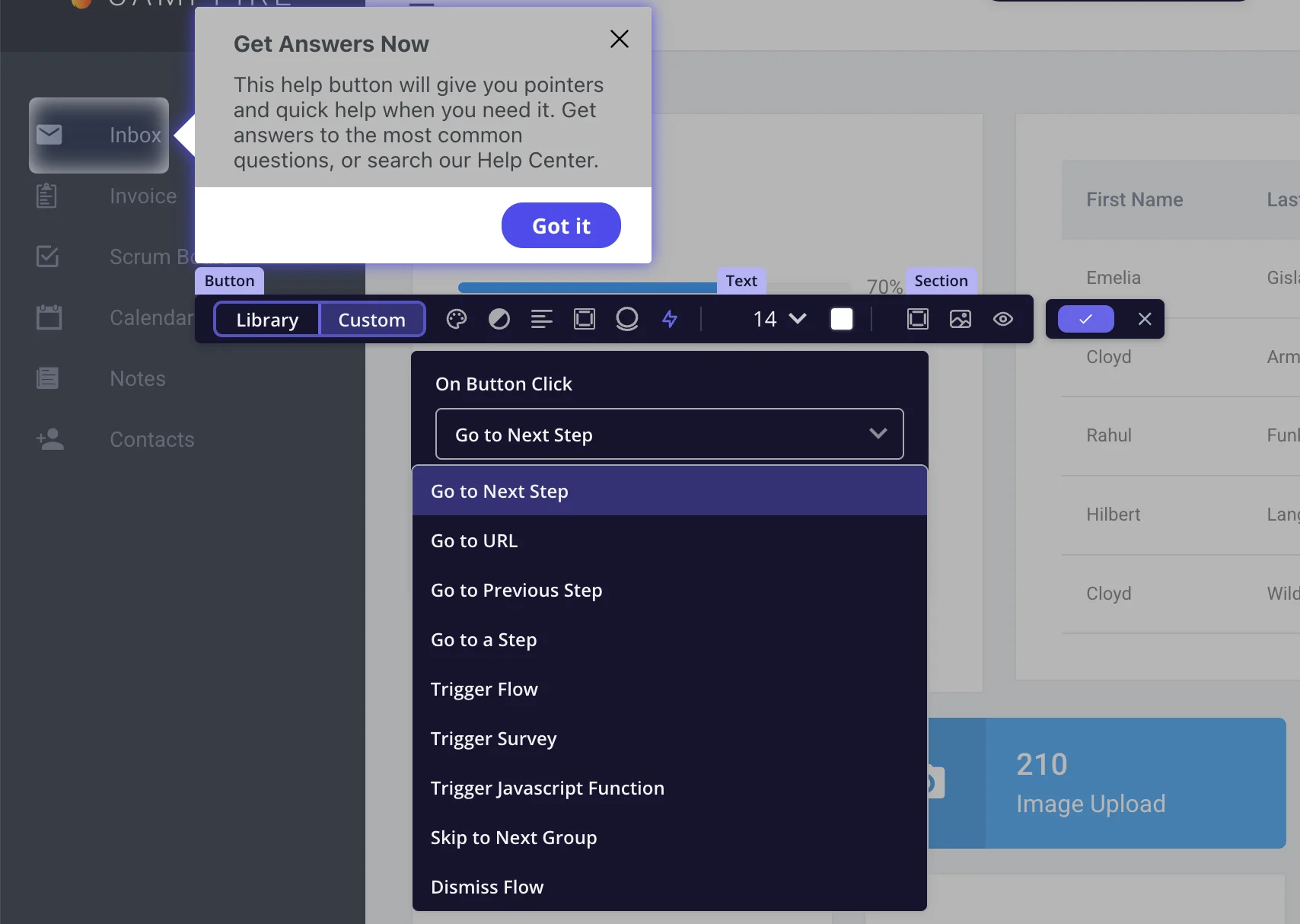The width and height of the screenshot is (1300, 924).
Task: Open the text alignment icon
Action: pyautogui.click(x=542, y=319)
